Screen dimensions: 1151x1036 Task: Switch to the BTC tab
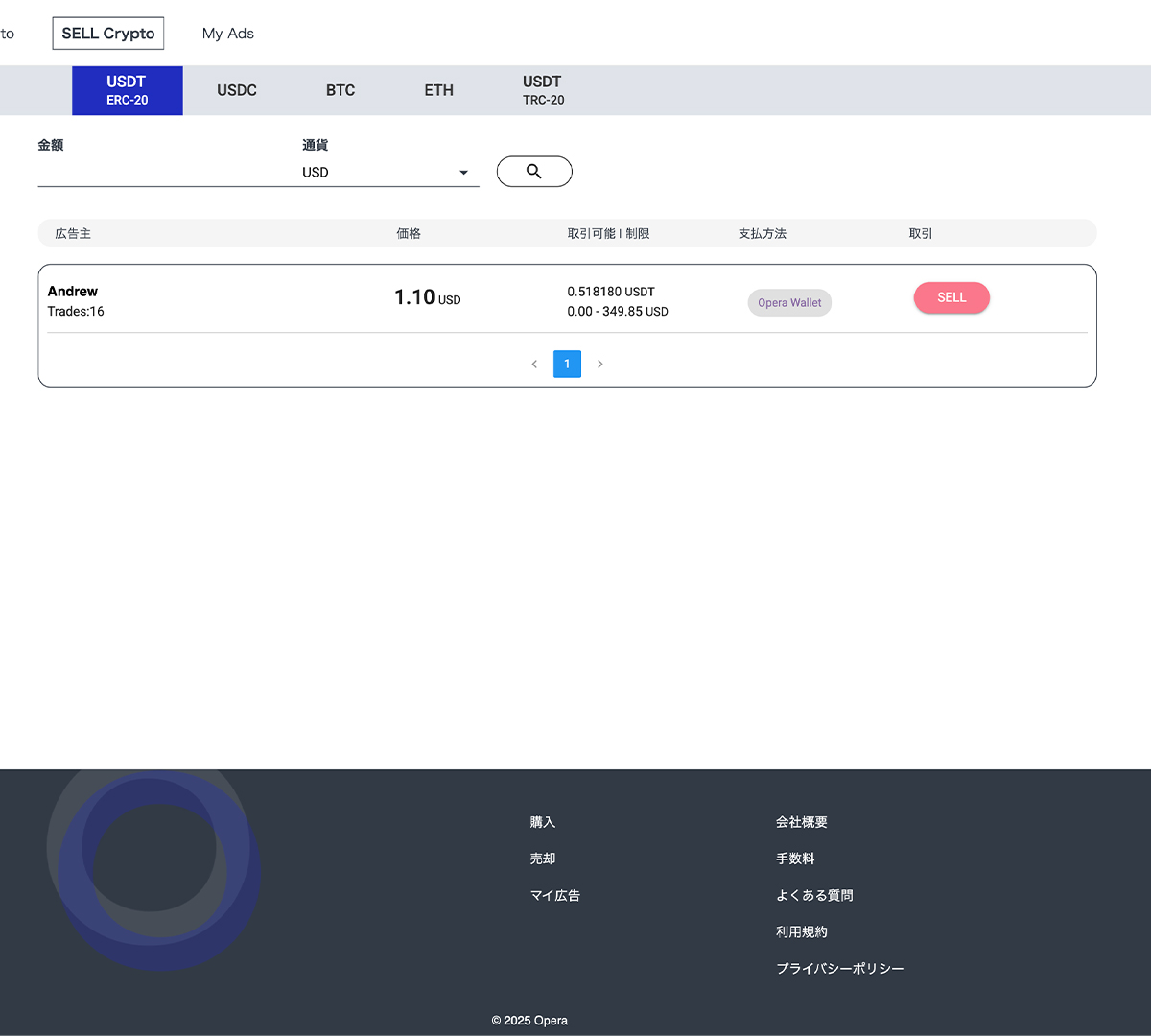pyautogui.click(x=341, y=90)
